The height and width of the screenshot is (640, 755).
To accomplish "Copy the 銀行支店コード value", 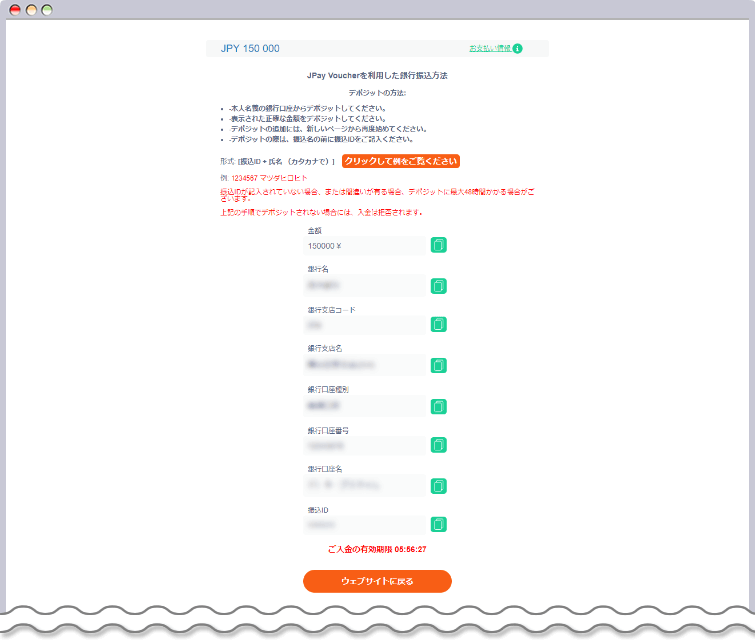I will point(438,325).
